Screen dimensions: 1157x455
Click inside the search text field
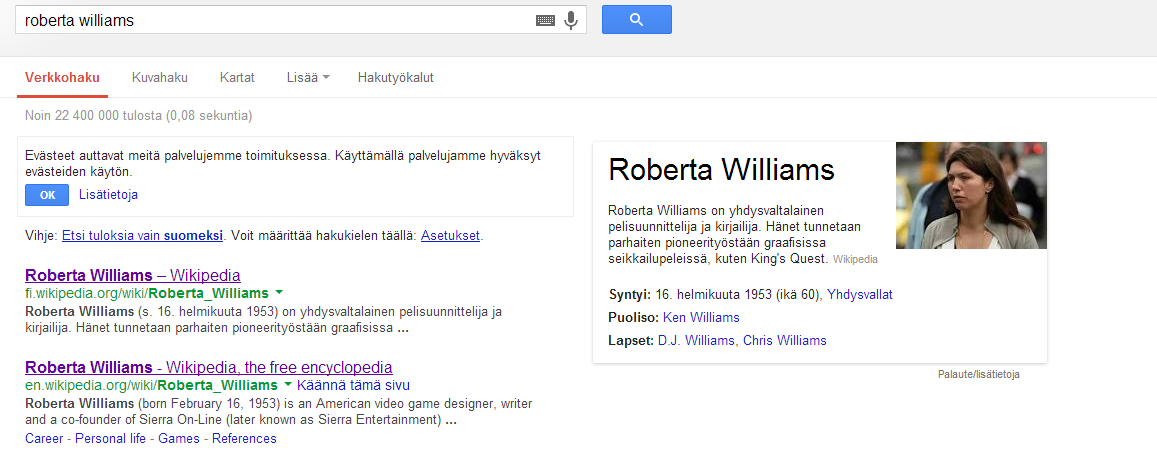pos(270,20)
